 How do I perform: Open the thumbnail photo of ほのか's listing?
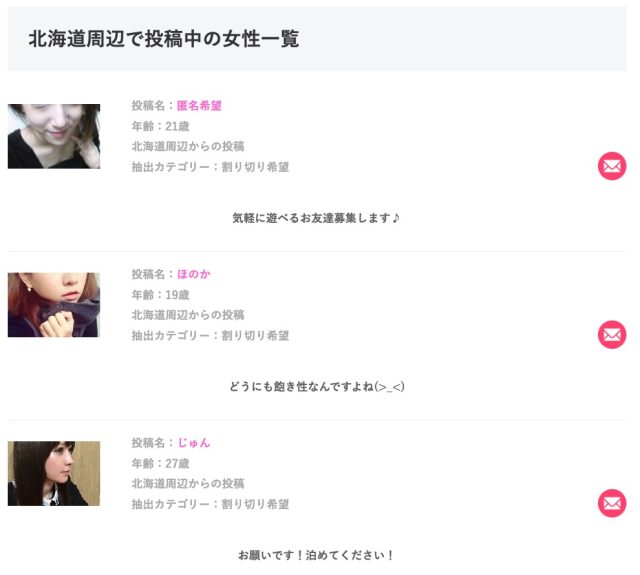click(54, 305)
